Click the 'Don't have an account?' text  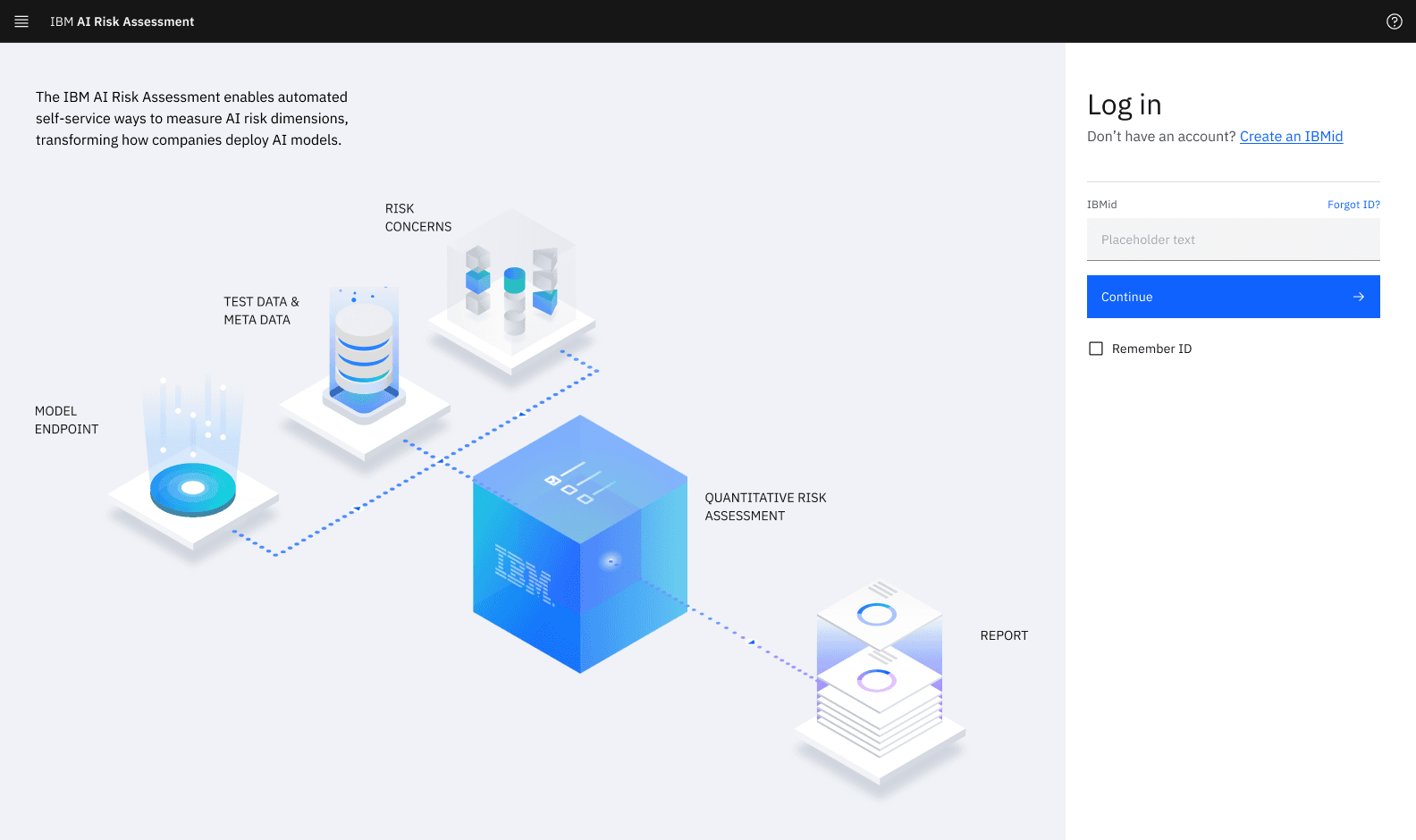coord(1161,137)
